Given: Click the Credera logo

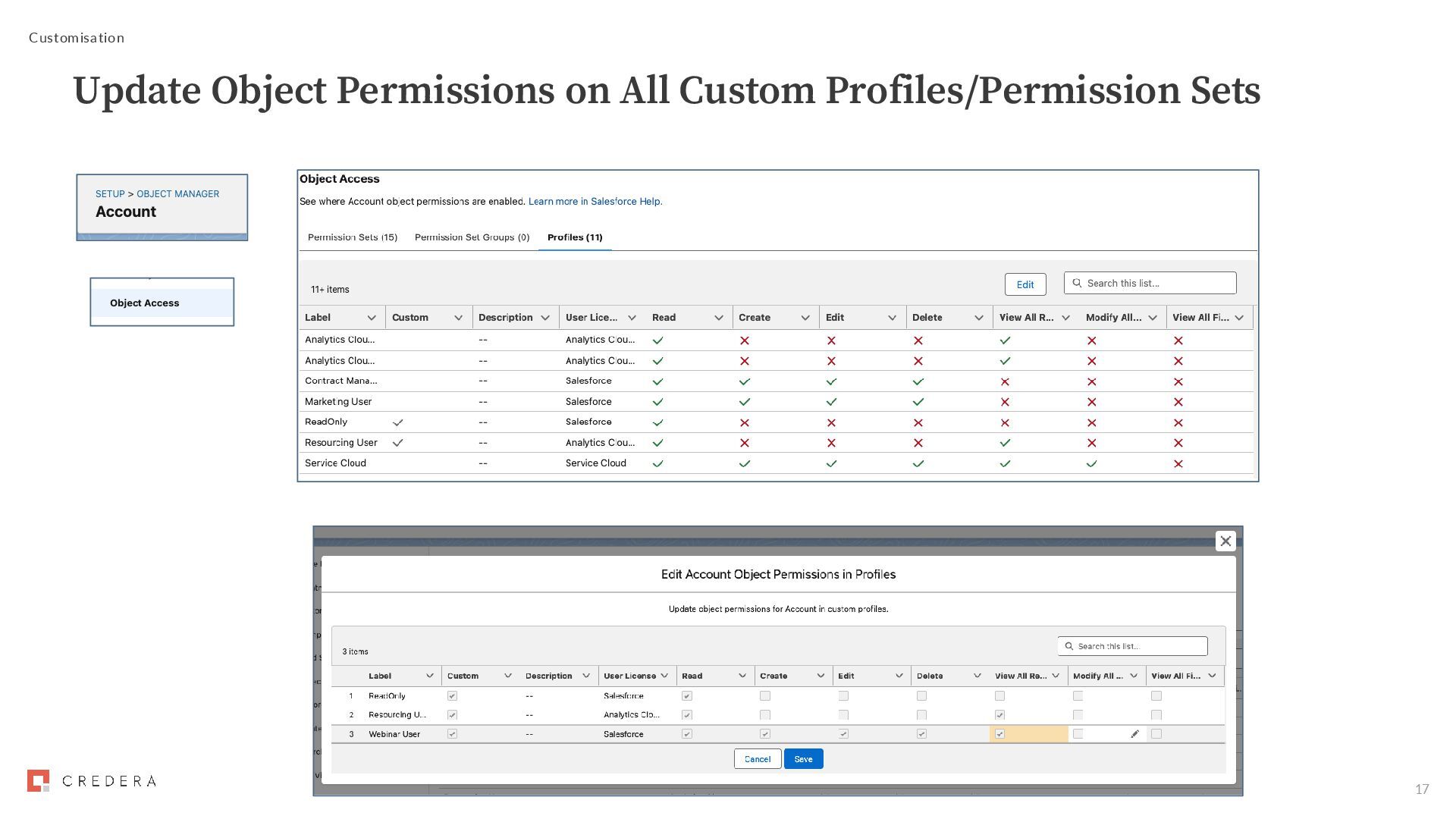Looking at the screenshot, I should [91, 780].
